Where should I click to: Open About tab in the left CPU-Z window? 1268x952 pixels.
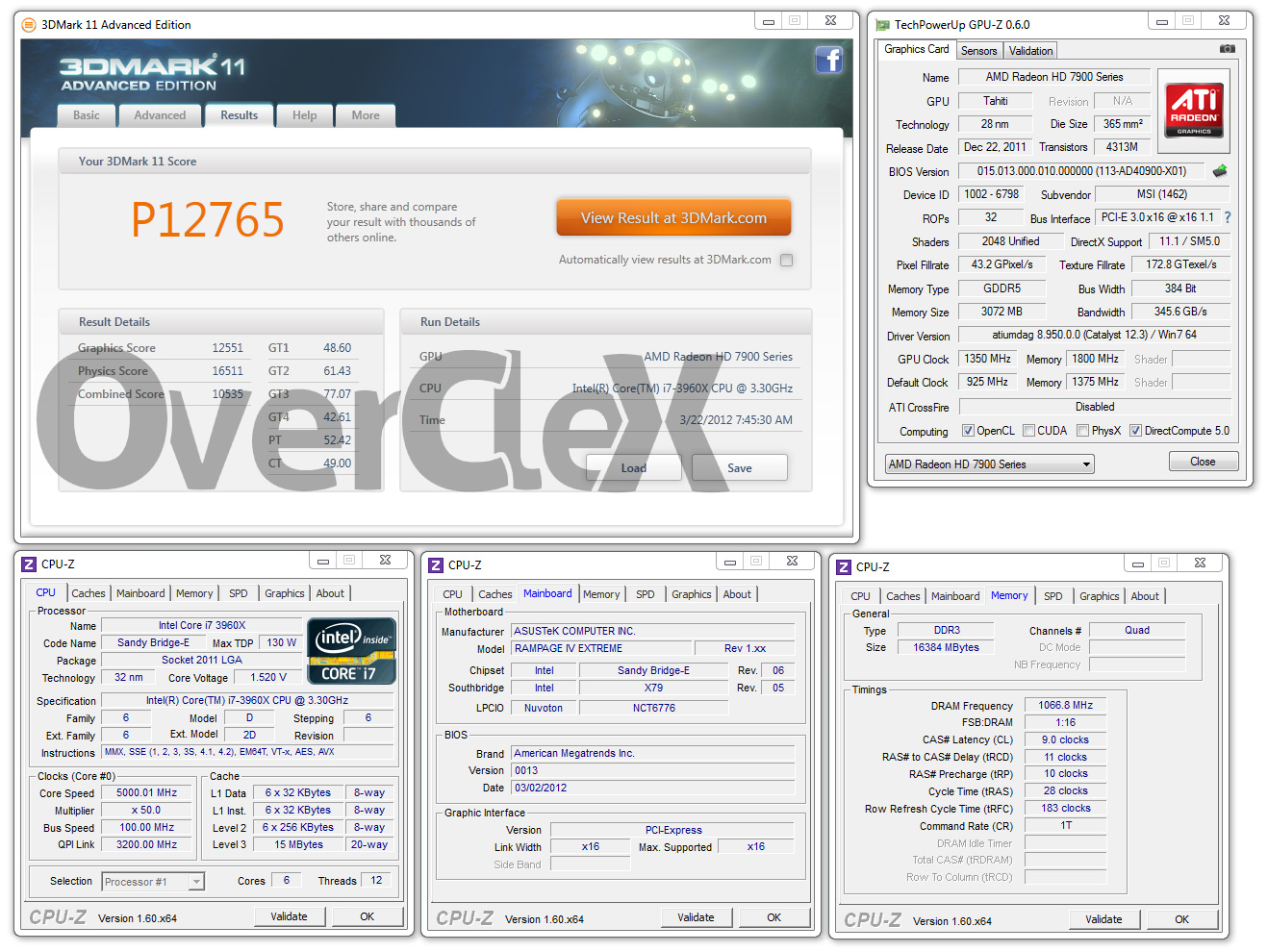(x=330, y=593)
